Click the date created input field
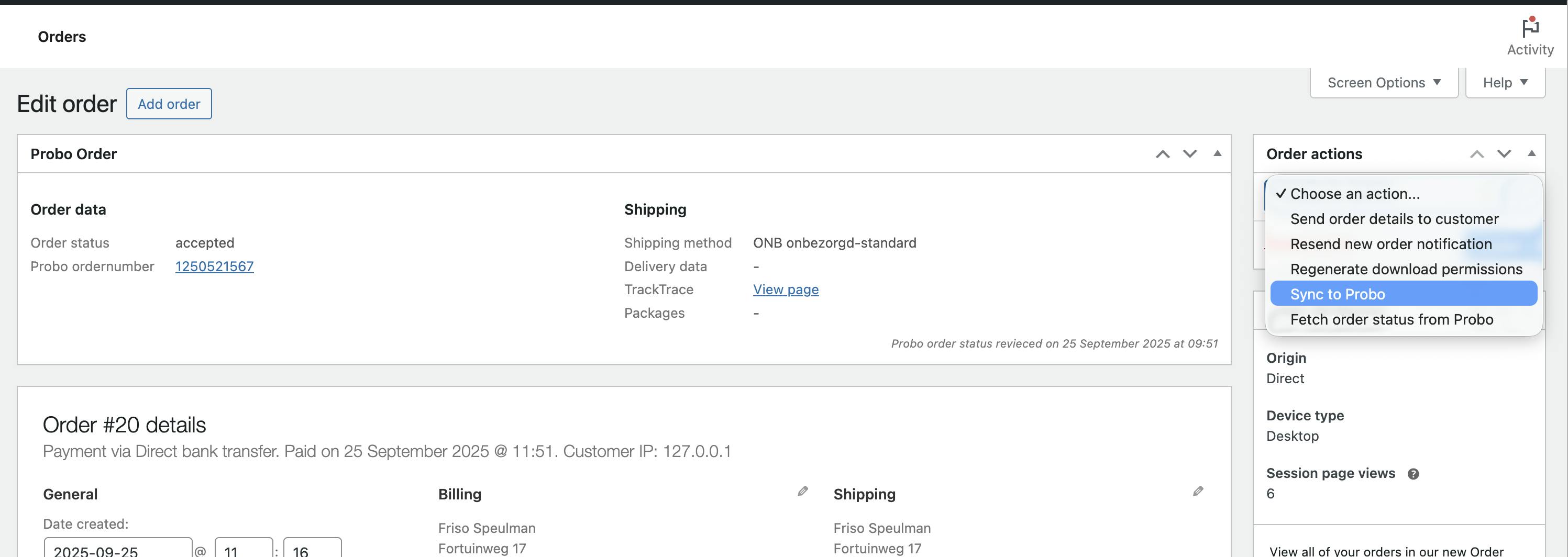 117,550
